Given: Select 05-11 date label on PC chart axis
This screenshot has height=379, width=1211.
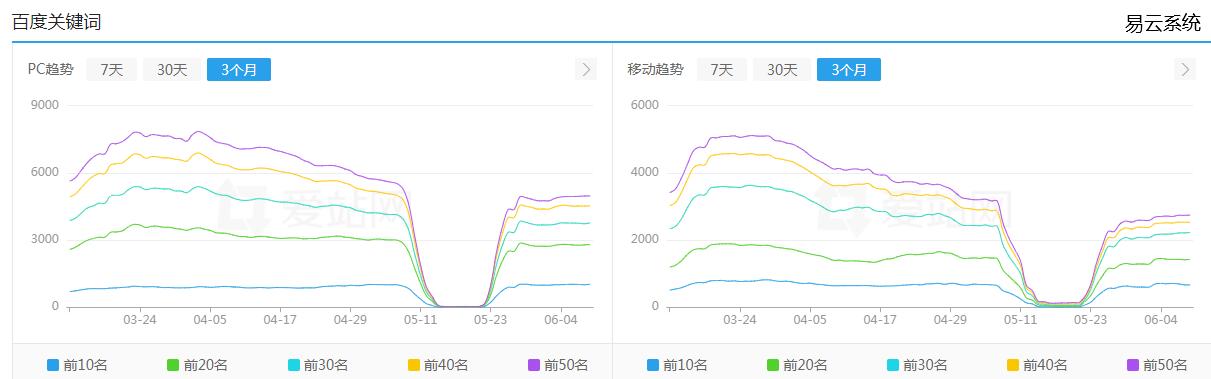Looking at the screenshot, I should pos(421,320).
